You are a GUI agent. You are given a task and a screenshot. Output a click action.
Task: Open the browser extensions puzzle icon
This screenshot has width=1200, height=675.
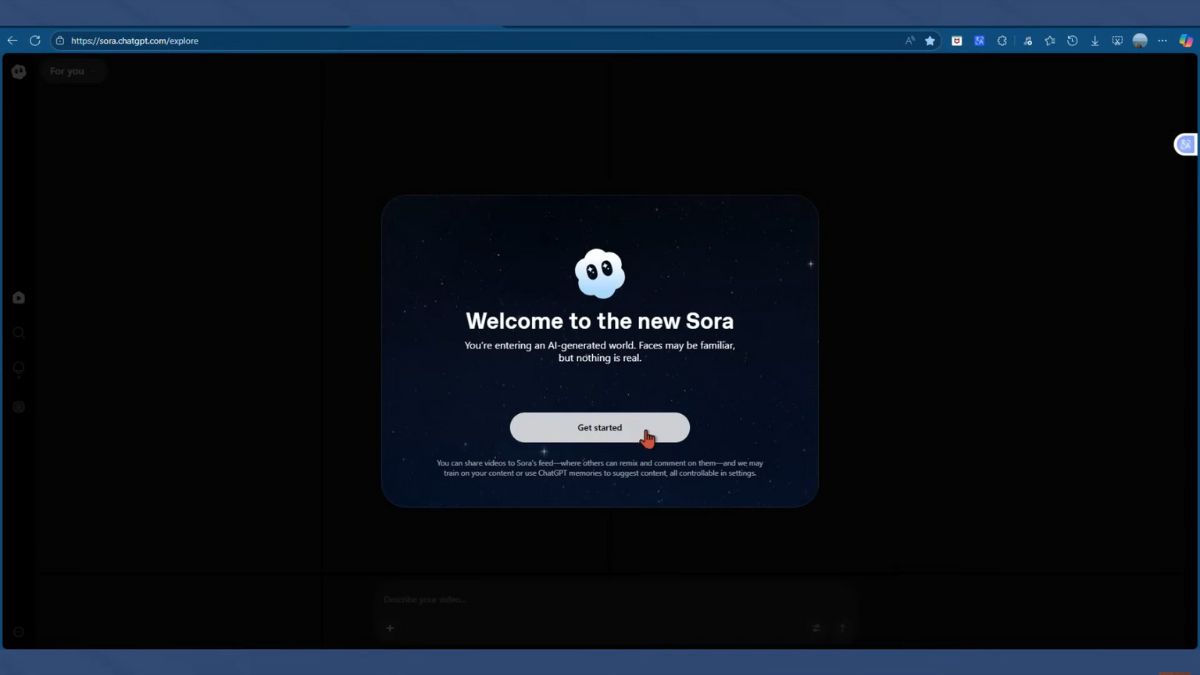pos(1002,41)
